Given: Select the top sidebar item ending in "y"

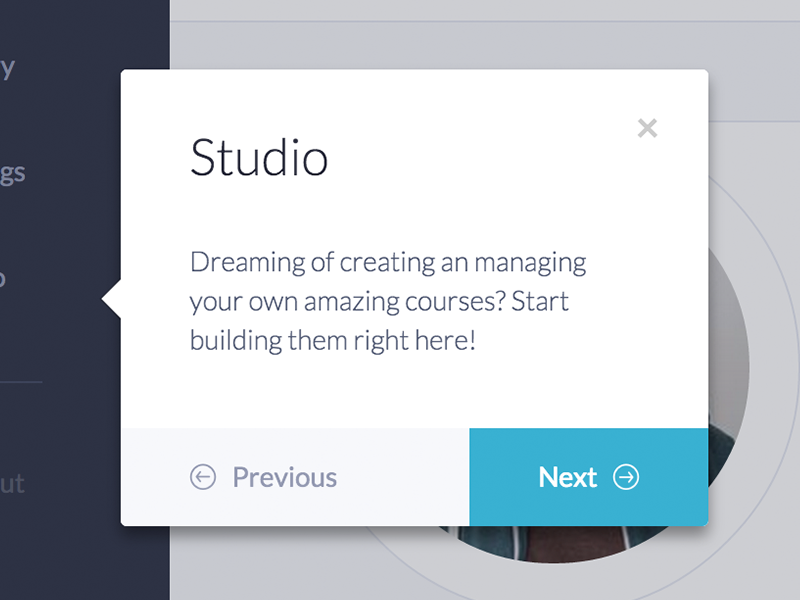Looking at the screenshot, I should tap(8, 68).
